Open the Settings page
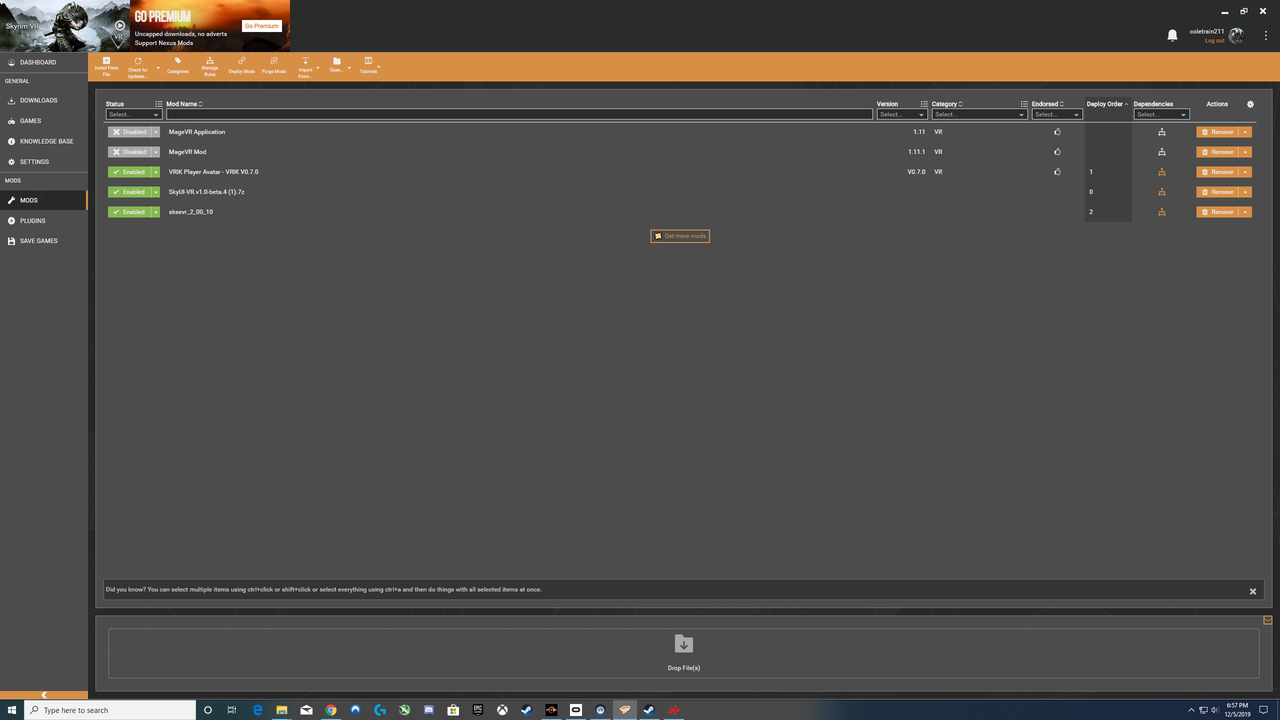 click(x=44, y=162)
